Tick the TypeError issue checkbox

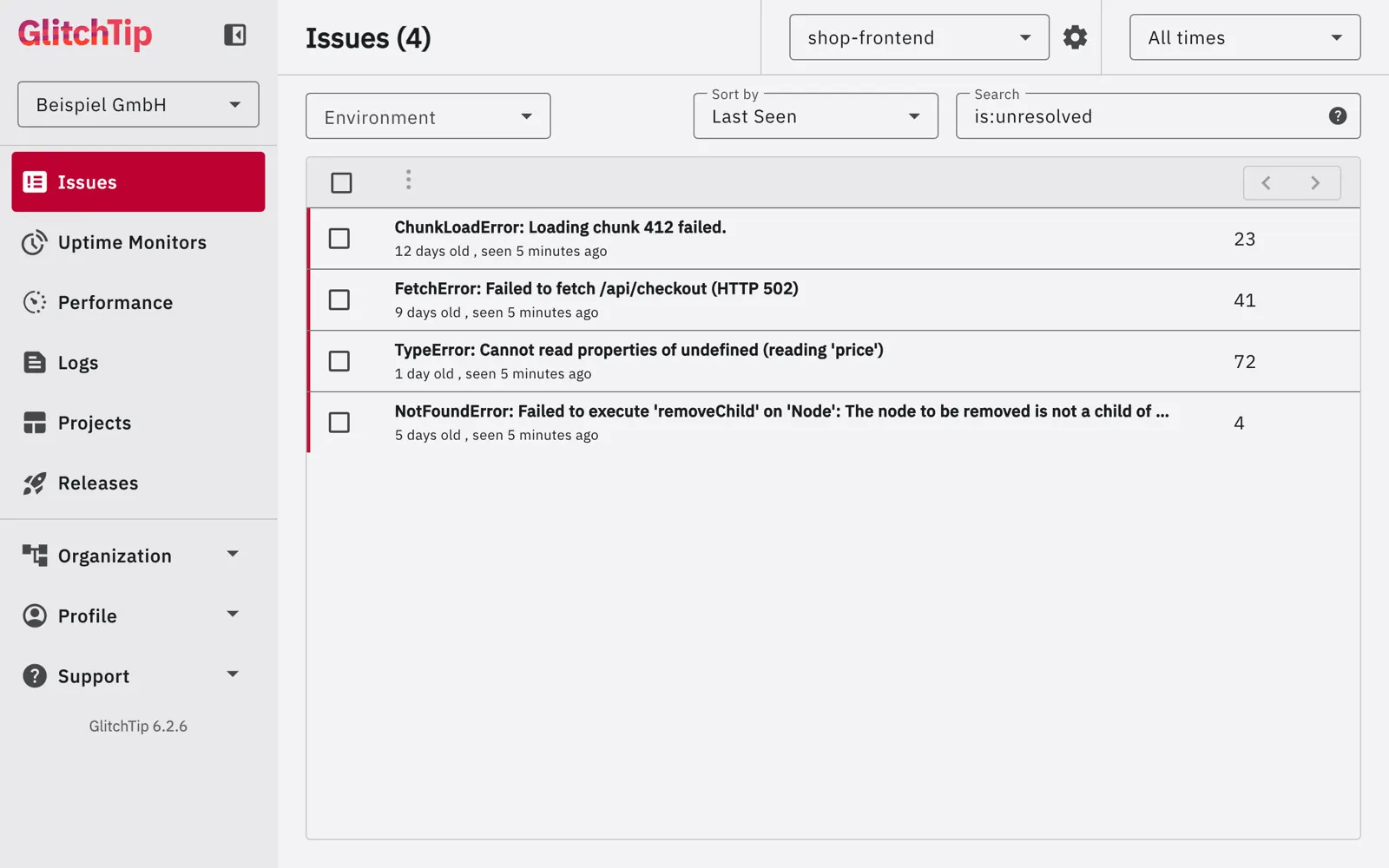pos(339,361)
